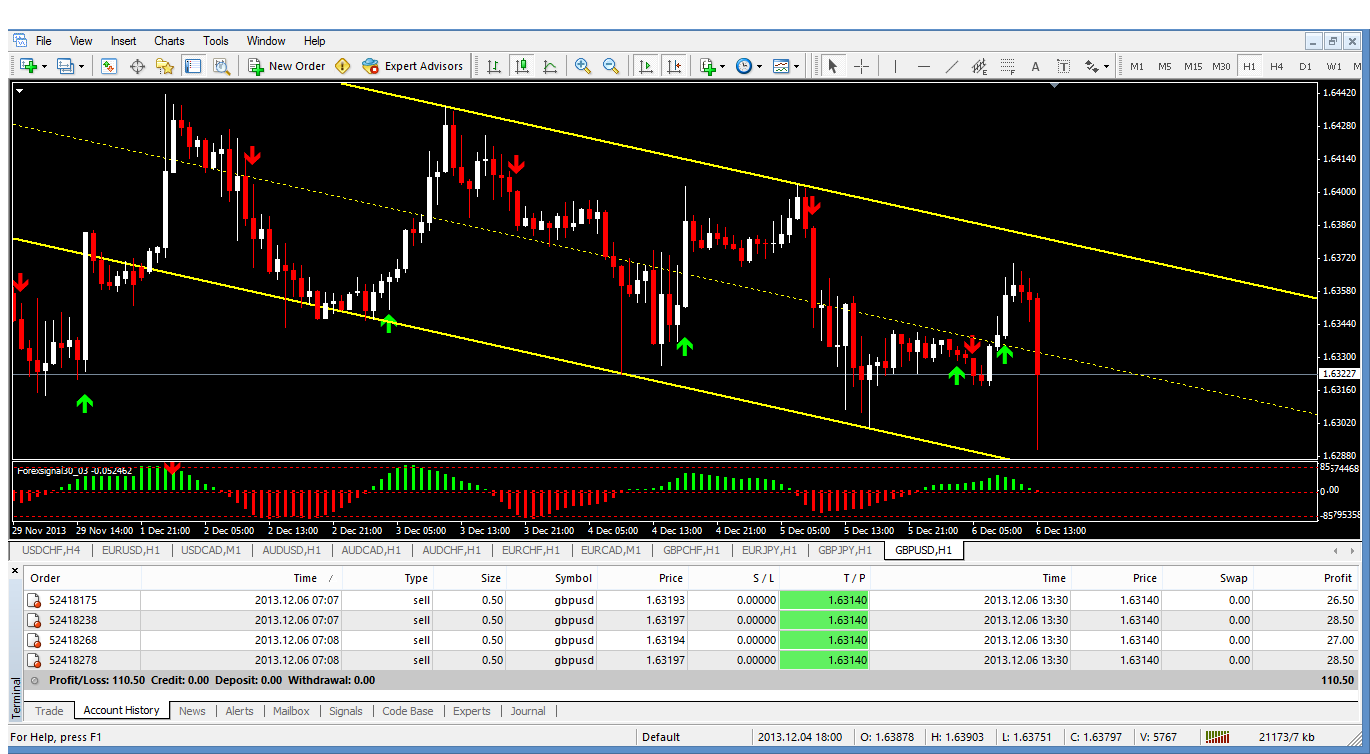
Task: Switch timeframe to W1
Action: pos(1334,66)
